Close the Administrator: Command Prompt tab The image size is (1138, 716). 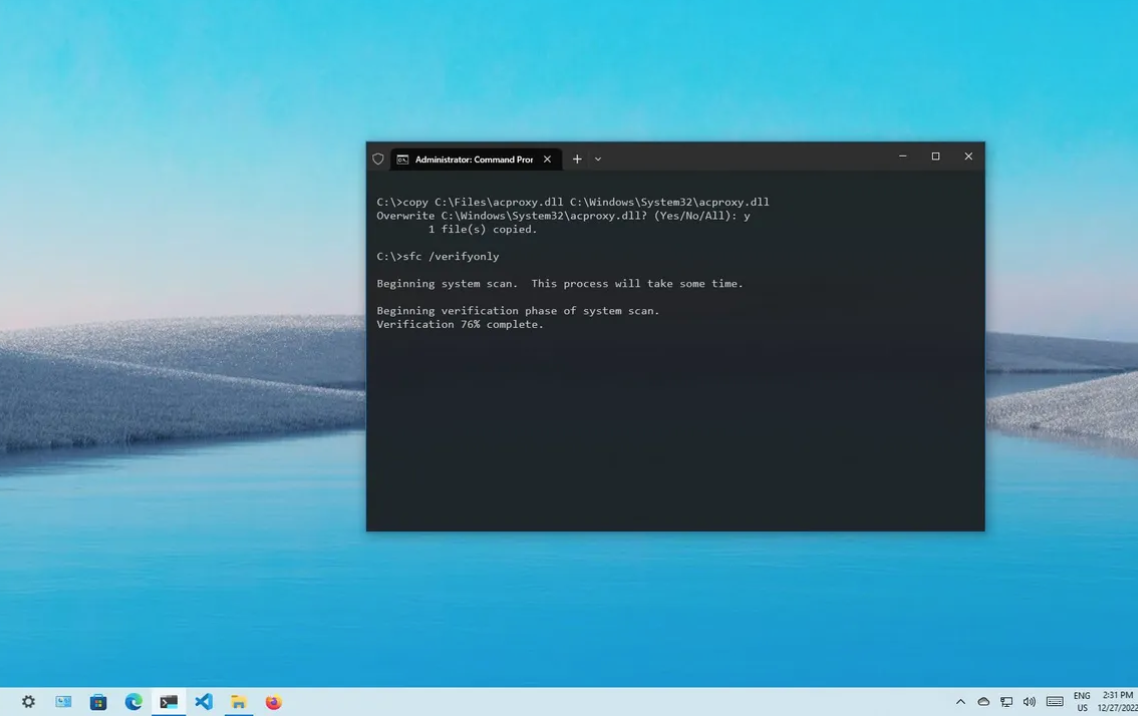tap(547, 159)
